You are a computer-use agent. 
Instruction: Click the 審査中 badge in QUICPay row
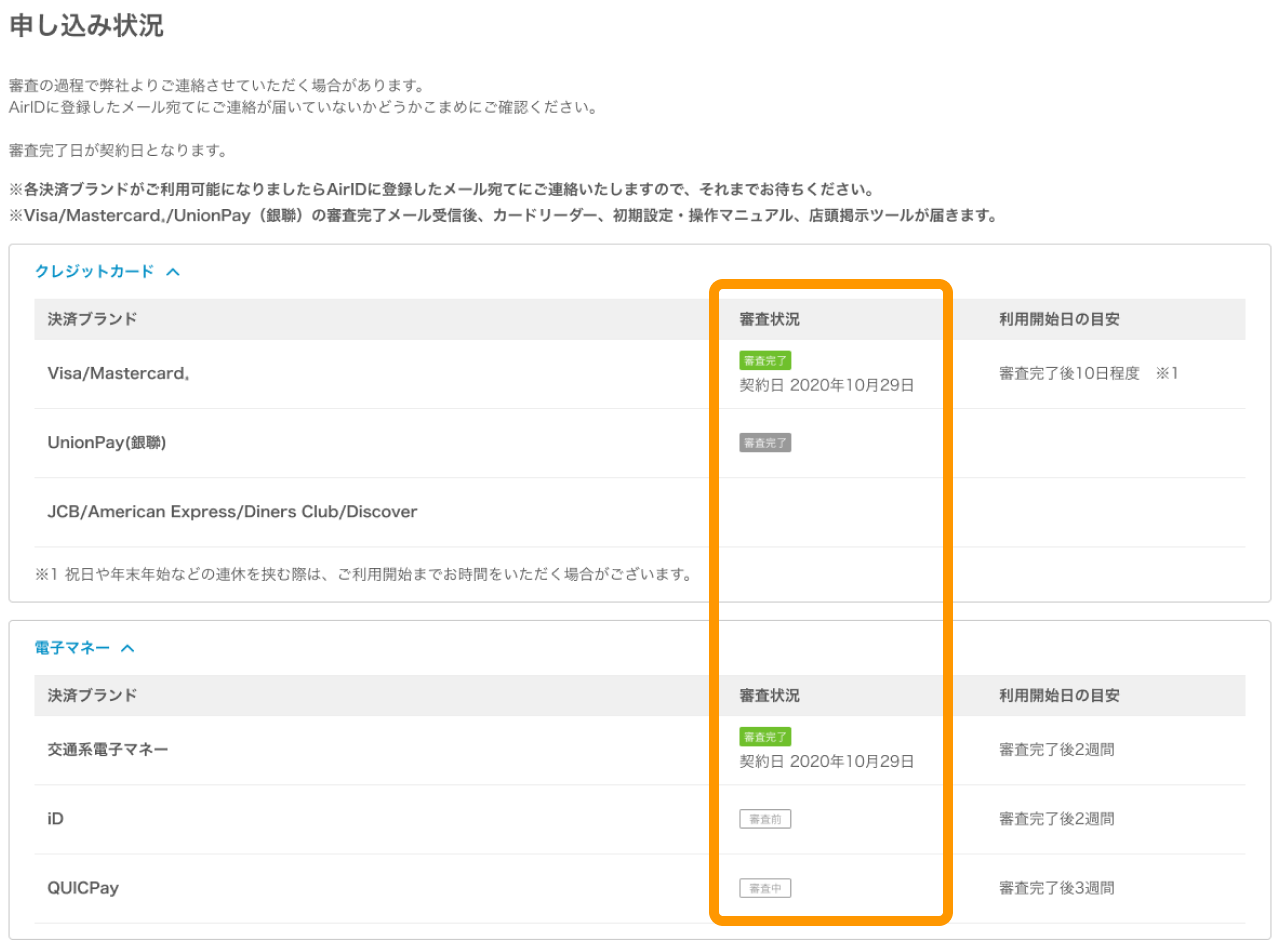(x=765, y=888)
